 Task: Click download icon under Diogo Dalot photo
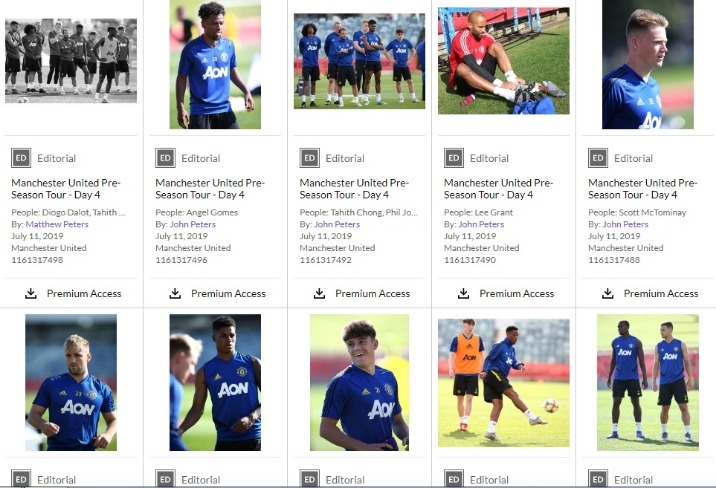click(x=31, y=294)
